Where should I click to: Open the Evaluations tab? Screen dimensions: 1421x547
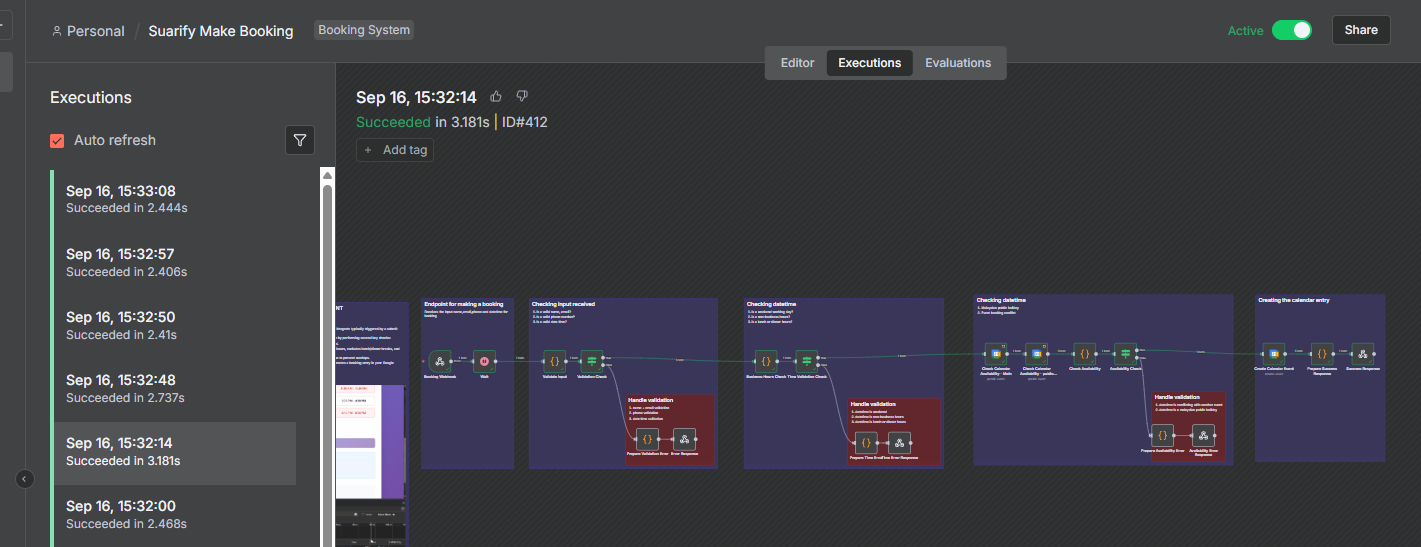click(x=958, y=63)
